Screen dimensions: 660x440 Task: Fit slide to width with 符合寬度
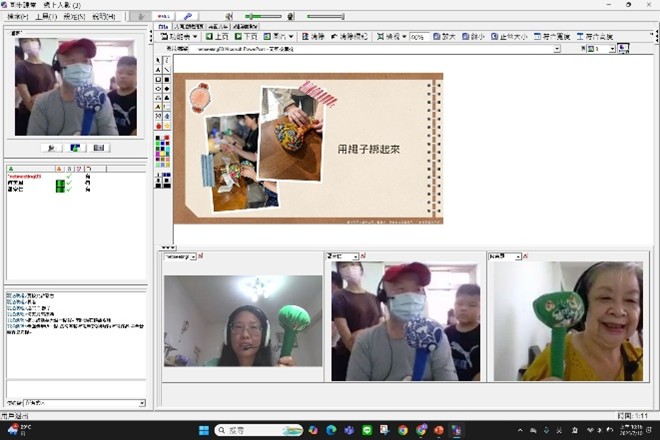(552, 37)
